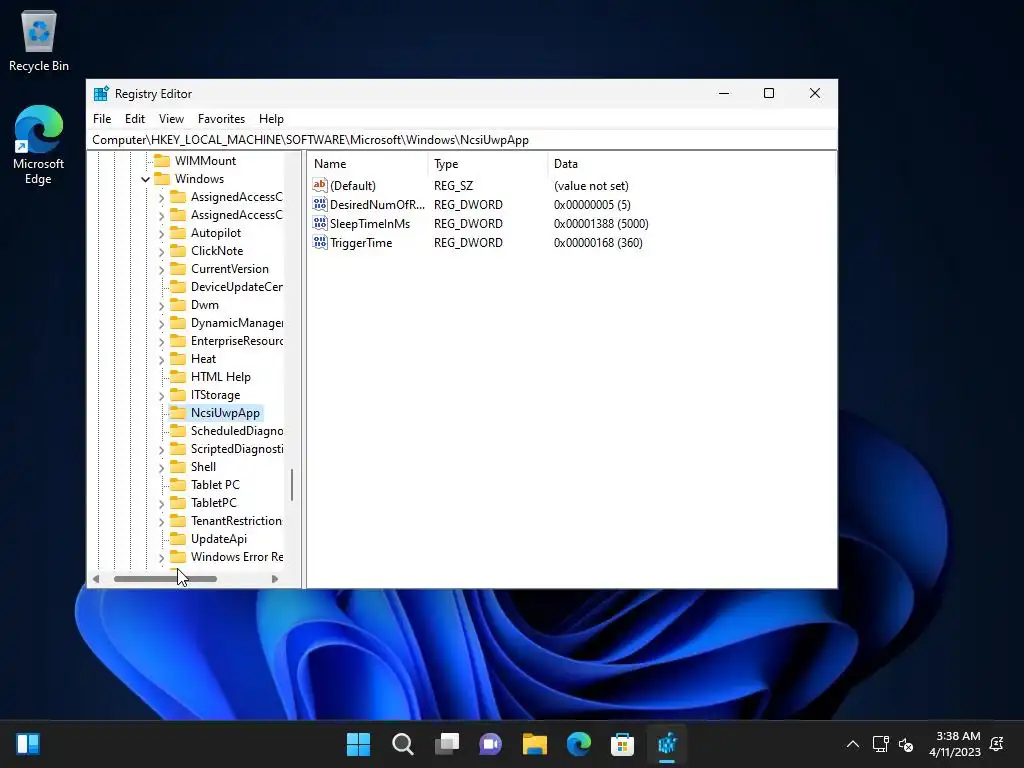Viewport: 1024px width, 768px height.
Task: Select the DeviceUpdateCer key
Action: click(x=236, y=287)
